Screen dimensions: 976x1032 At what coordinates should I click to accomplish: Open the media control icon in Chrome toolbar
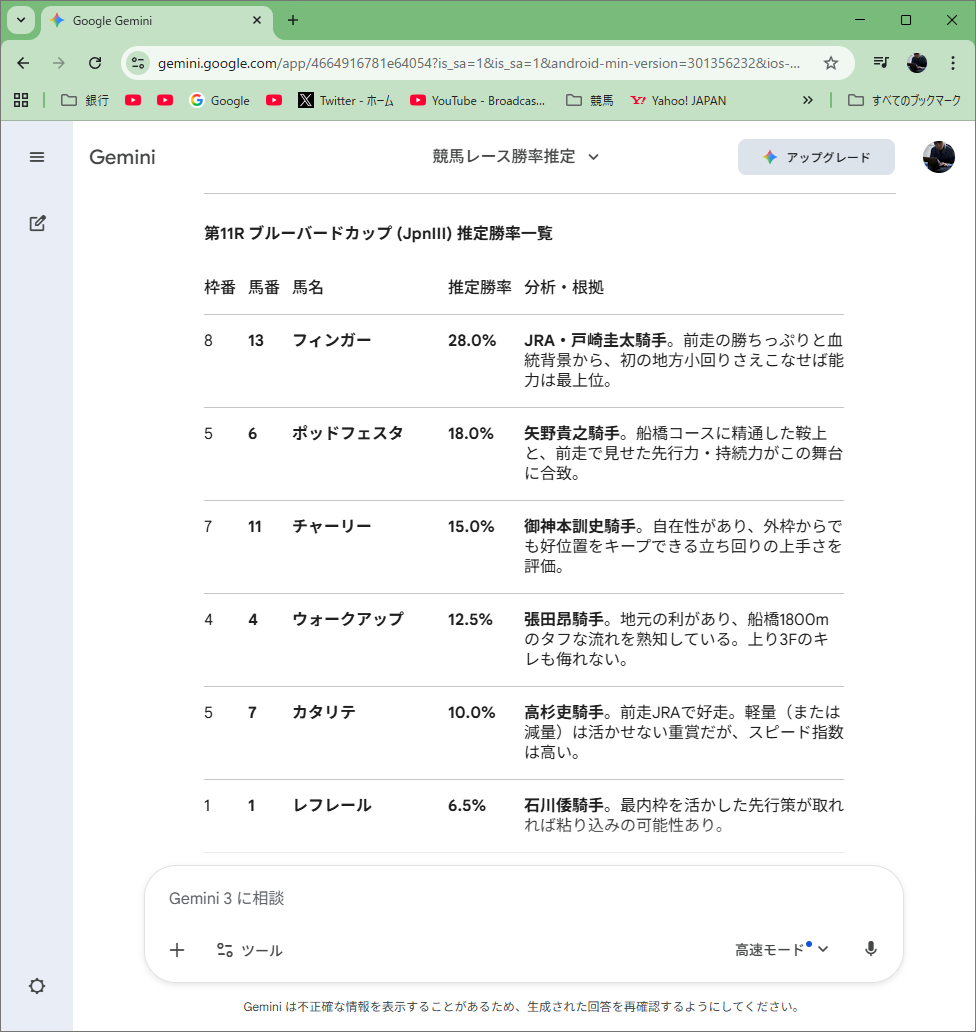point(881,63)
